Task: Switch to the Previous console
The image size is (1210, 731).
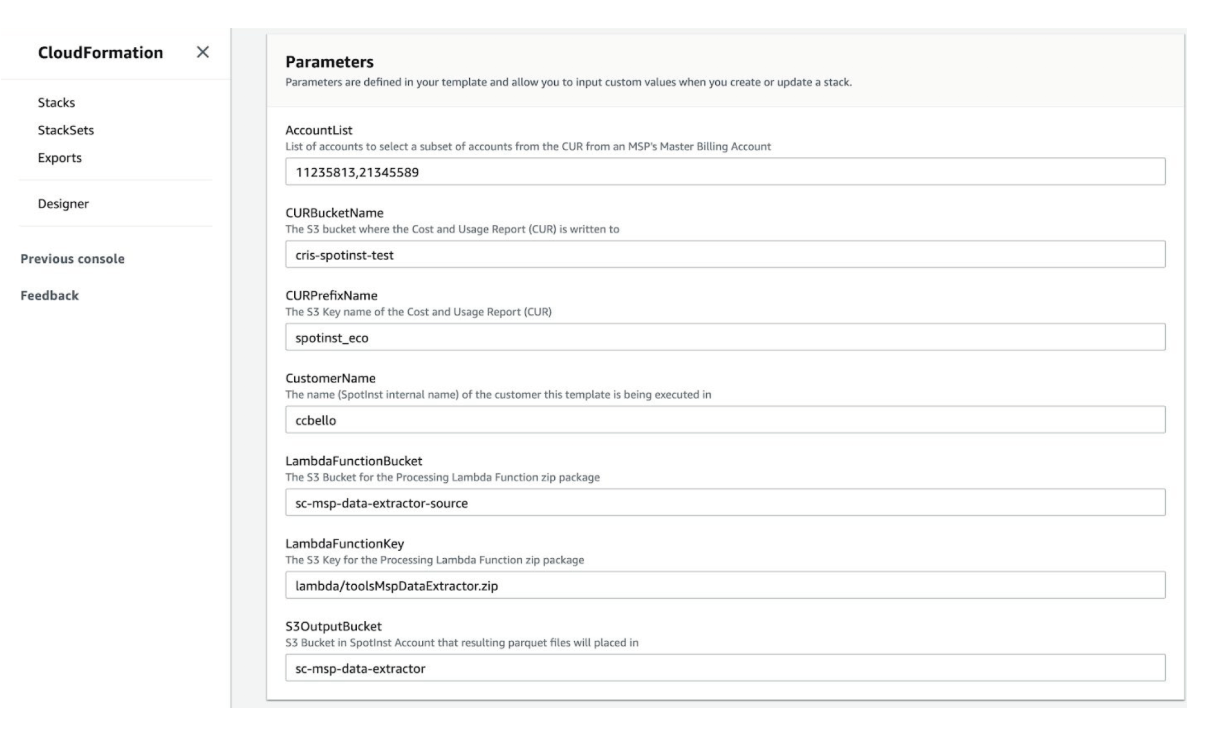Action: coord(72,258)
